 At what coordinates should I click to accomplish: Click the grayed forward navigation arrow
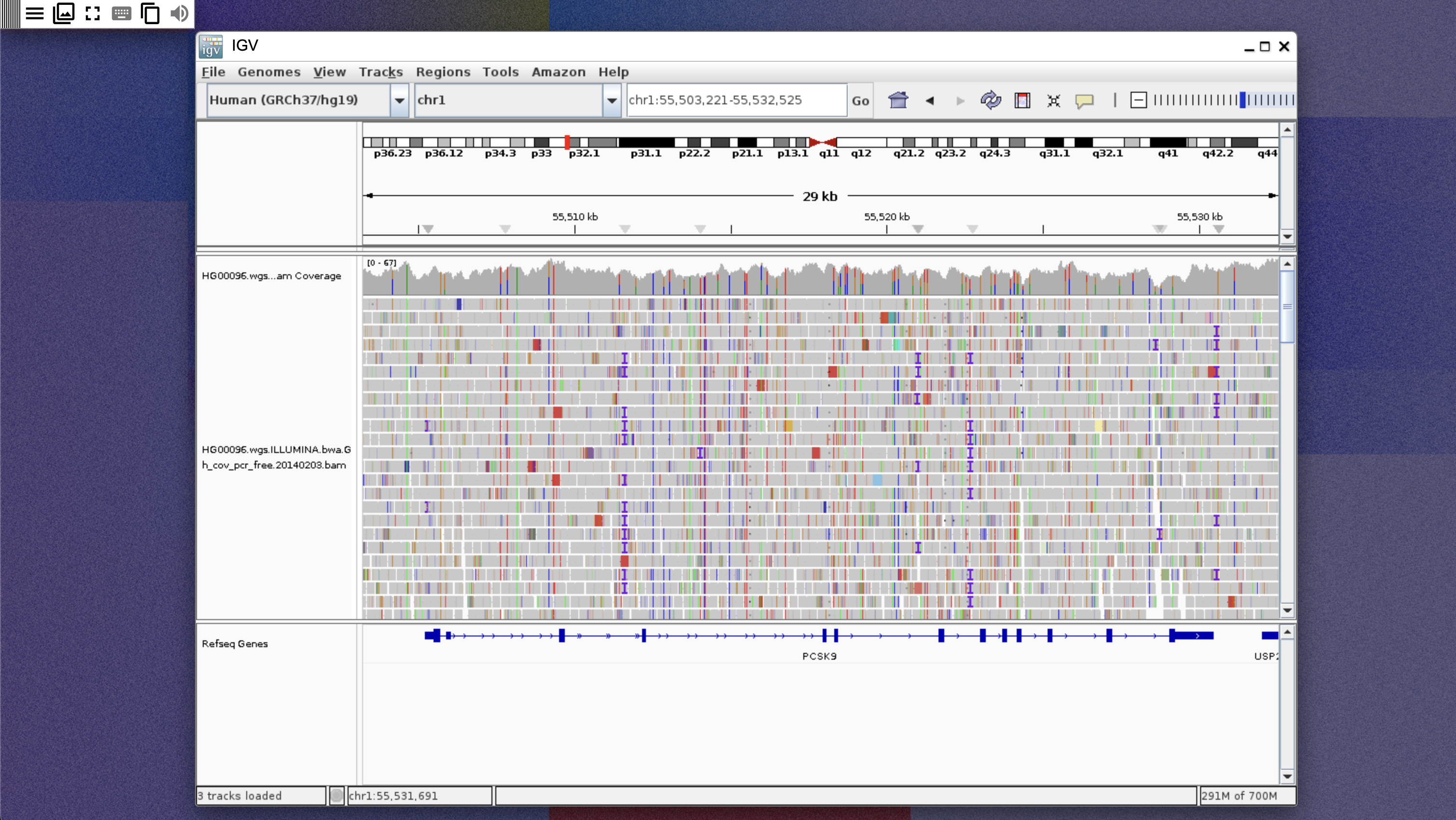click(960, 100)
